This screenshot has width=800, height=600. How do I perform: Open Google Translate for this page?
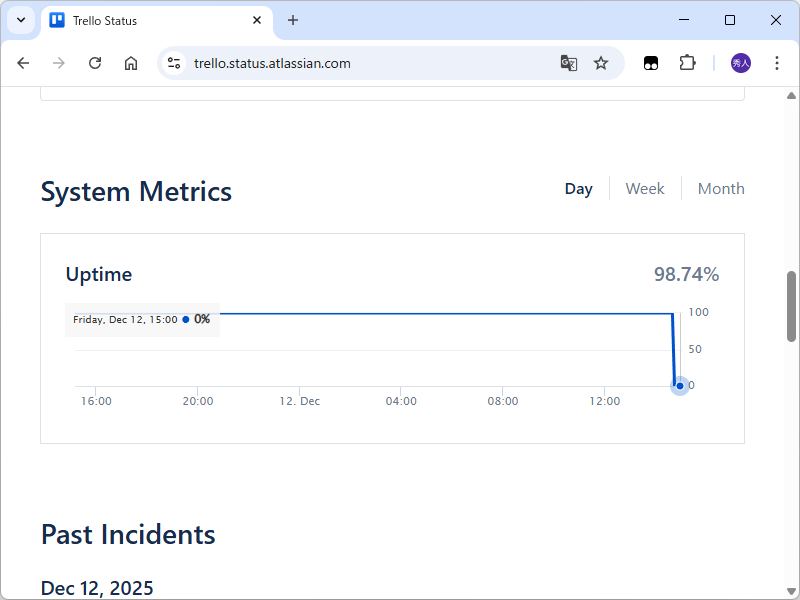[569, 63]
